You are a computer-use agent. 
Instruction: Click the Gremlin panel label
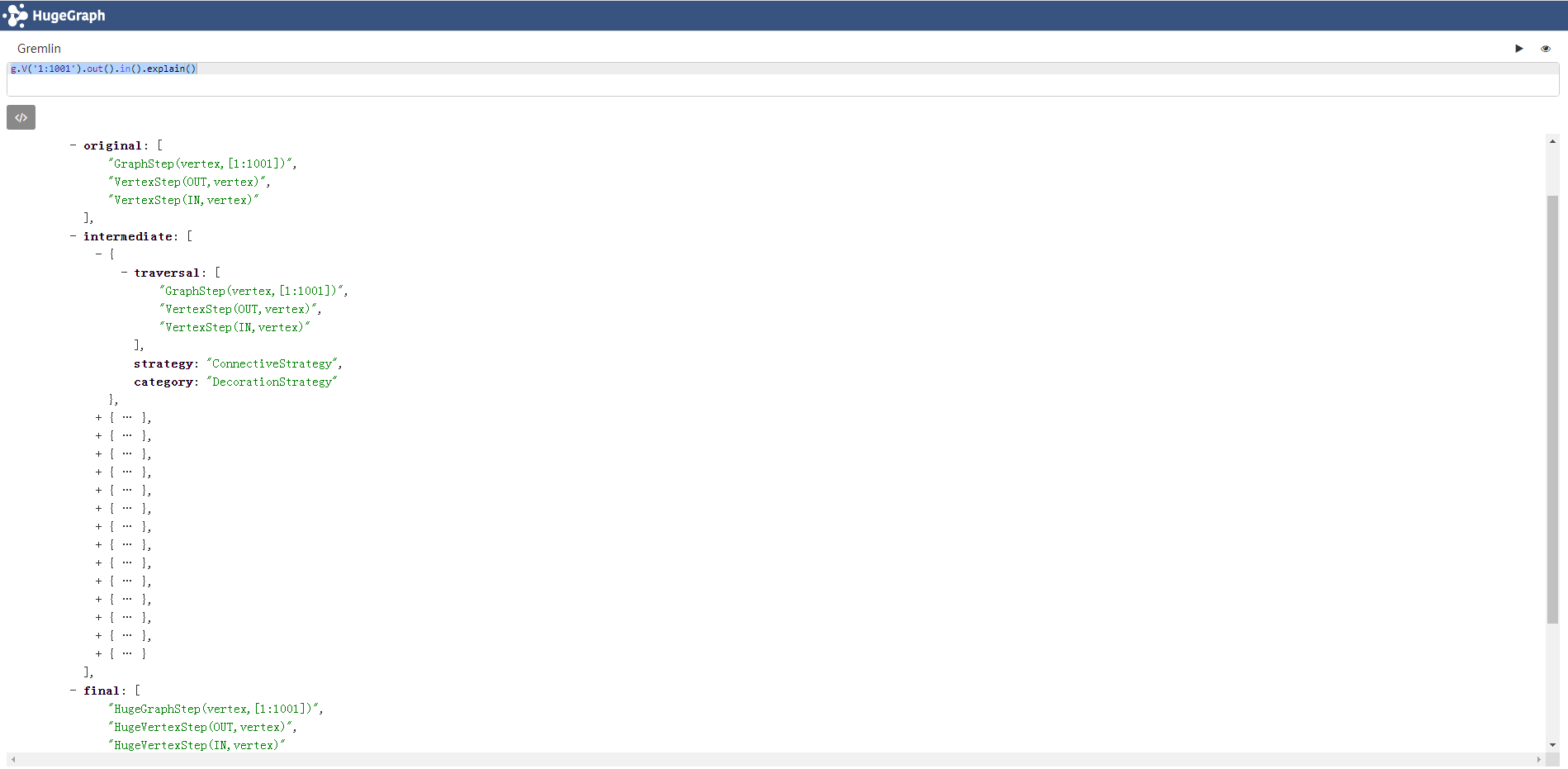tap(39, 49)
